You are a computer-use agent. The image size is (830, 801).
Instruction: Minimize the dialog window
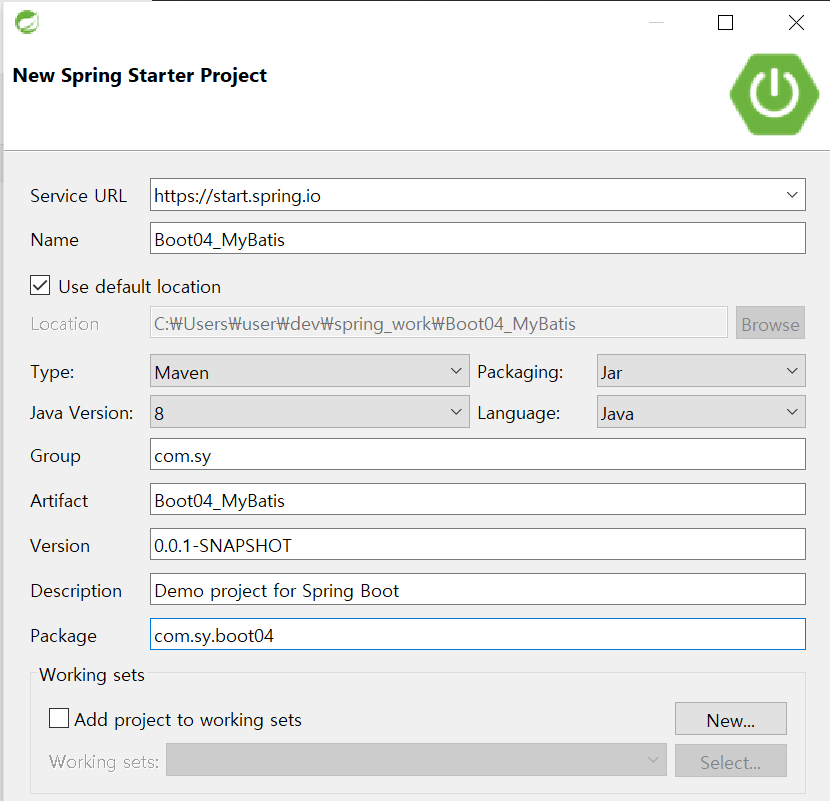pyautogui.click(x=656, y=23)
